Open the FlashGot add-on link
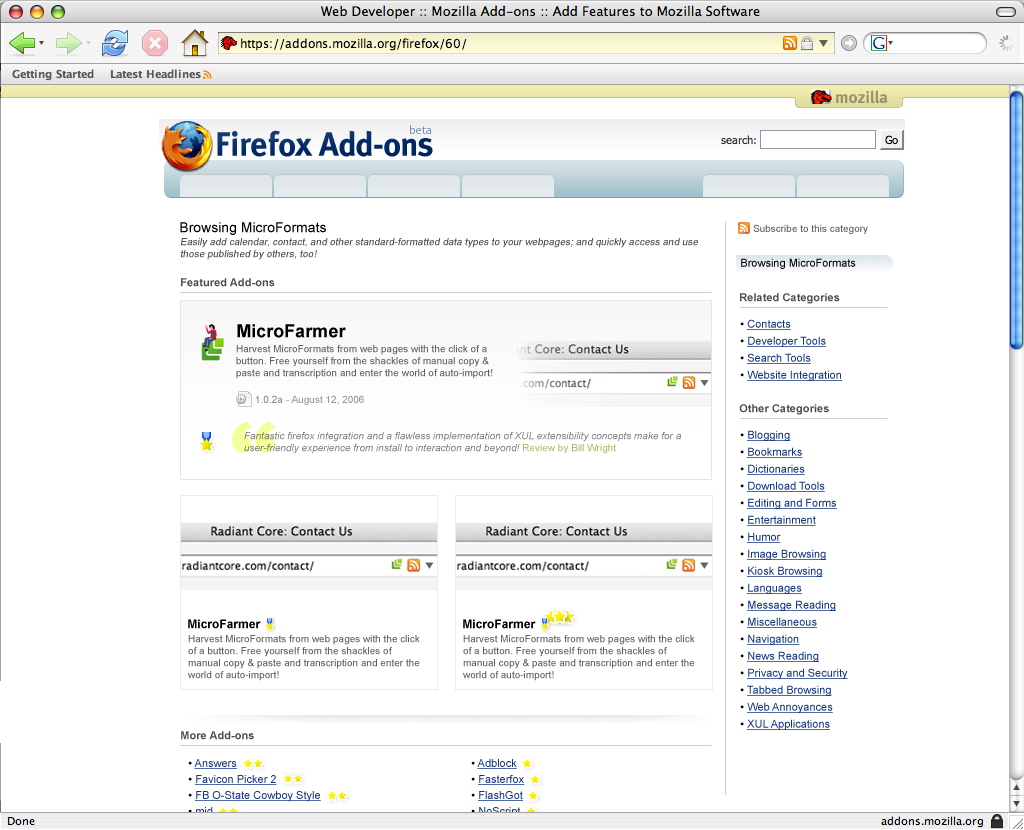 point(500,795)
